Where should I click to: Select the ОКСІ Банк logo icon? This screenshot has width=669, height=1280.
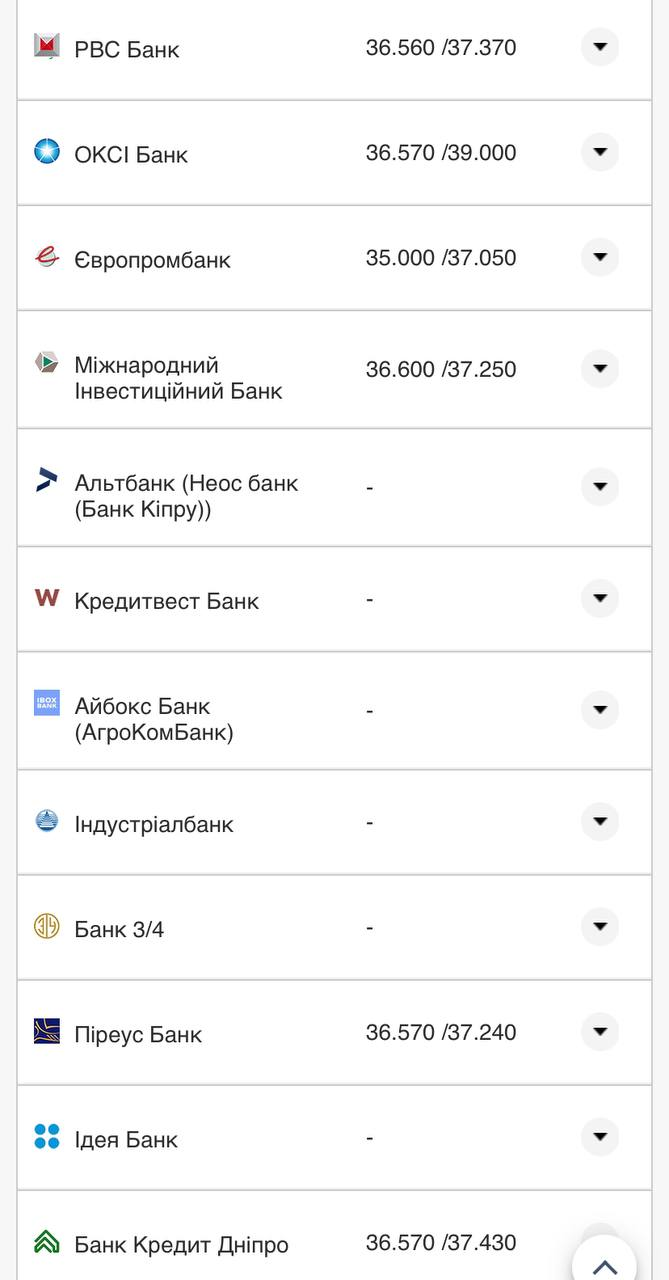click(45, 150)
